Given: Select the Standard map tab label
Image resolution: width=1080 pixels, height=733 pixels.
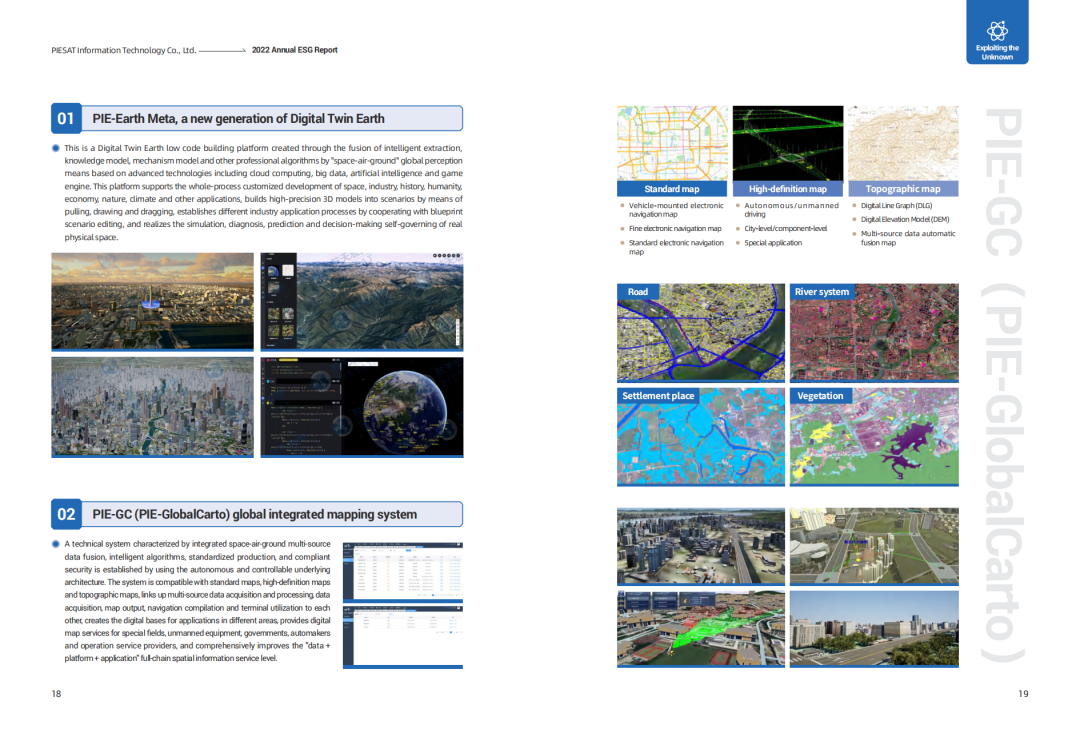Looking at the screenshot, I should pyautogui.click(x=671, y=189).
